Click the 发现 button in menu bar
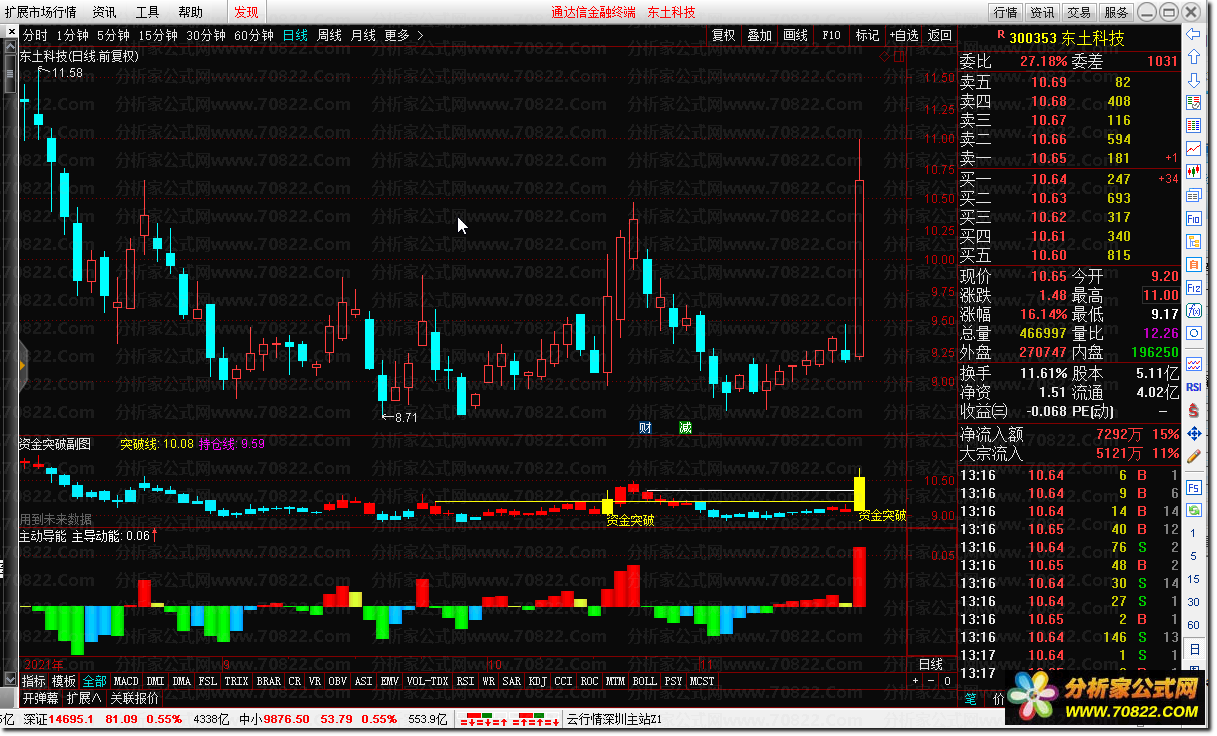This screenshot has height=736, width=1217. click(246, 12)
